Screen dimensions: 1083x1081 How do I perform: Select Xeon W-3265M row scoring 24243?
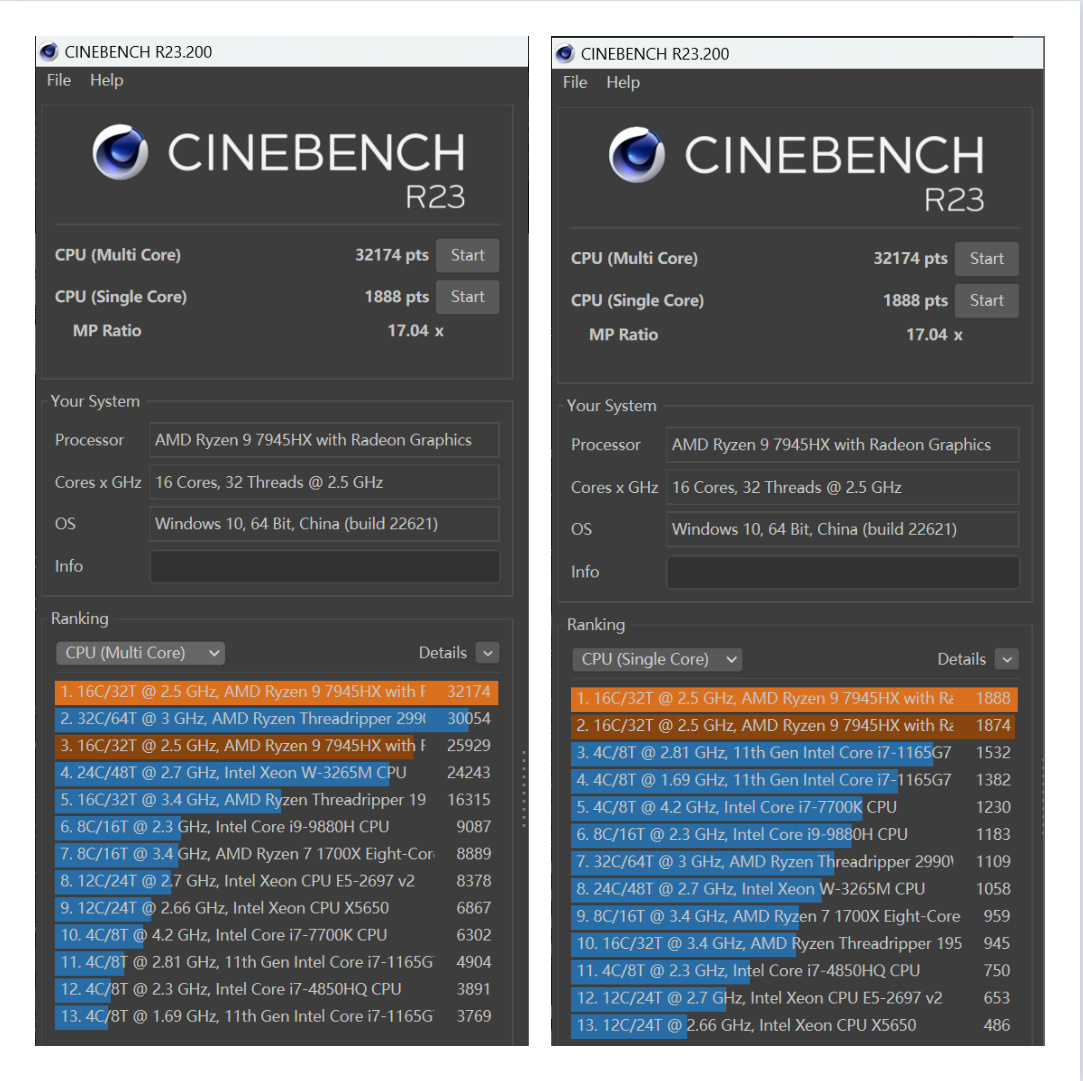[276, 773]
